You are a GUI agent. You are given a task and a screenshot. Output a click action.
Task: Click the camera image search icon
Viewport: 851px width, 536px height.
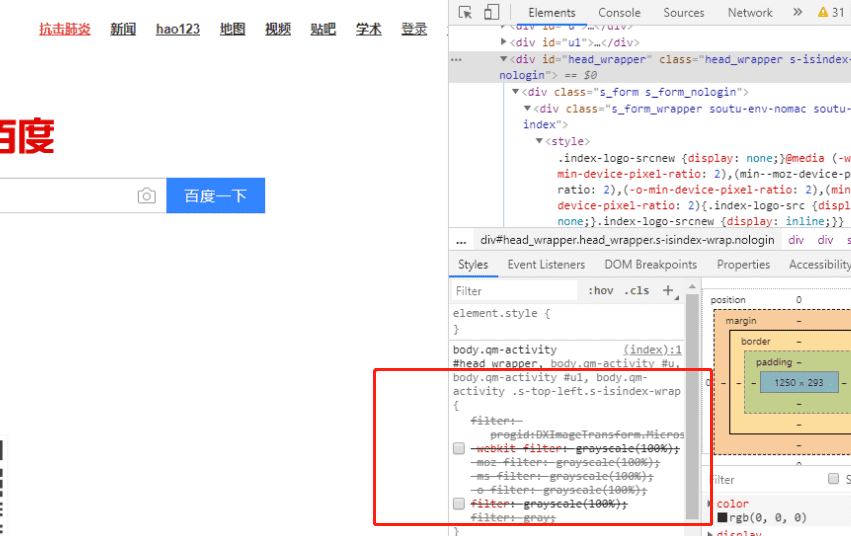147,195
